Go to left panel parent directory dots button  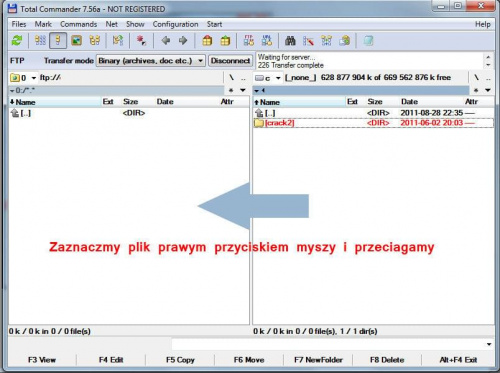tap(243, 79)
